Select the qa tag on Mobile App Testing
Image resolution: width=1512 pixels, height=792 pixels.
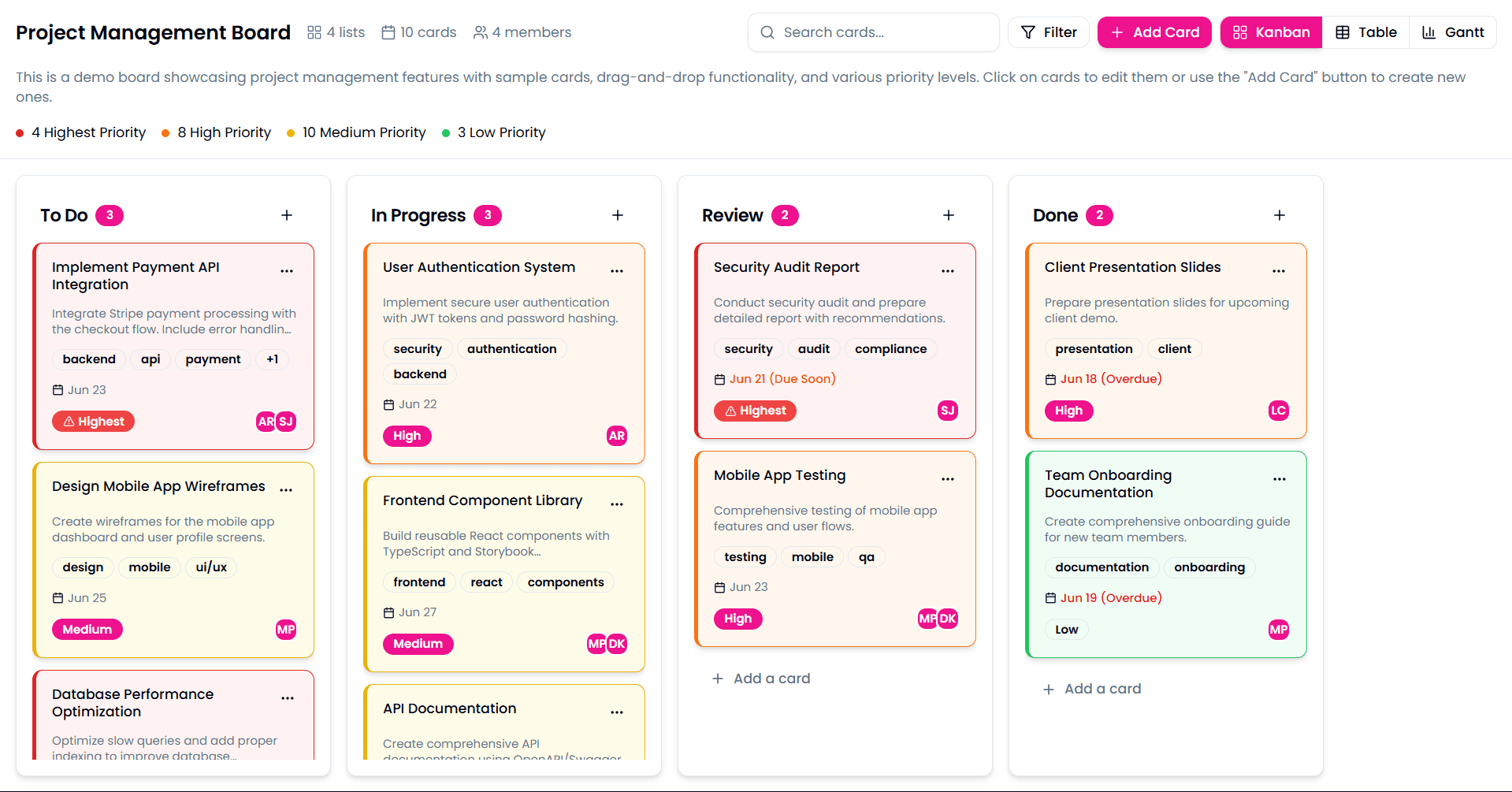pyautogui.click(x=867, y=557)
